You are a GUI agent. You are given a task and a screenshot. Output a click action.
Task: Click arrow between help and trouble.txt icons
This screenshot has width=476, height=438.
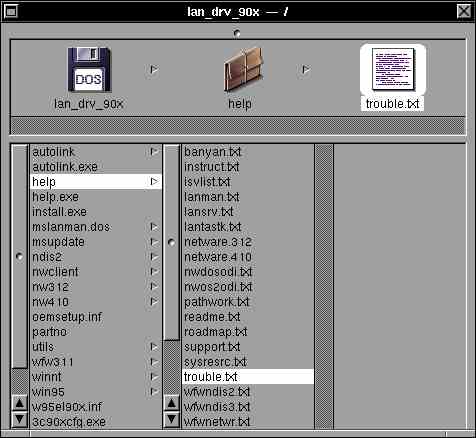coord(306,70)
